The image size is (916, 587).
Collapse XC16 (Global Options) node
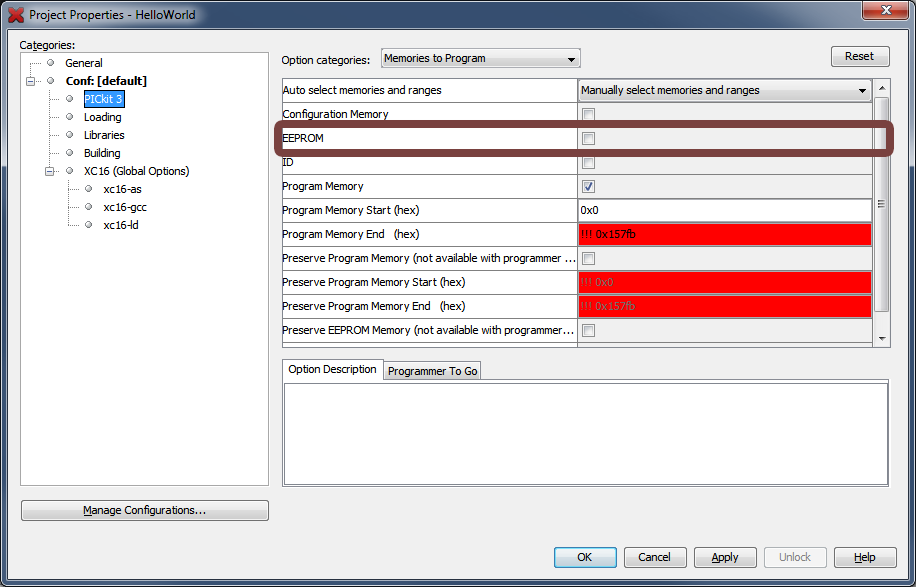coord(50,171)
